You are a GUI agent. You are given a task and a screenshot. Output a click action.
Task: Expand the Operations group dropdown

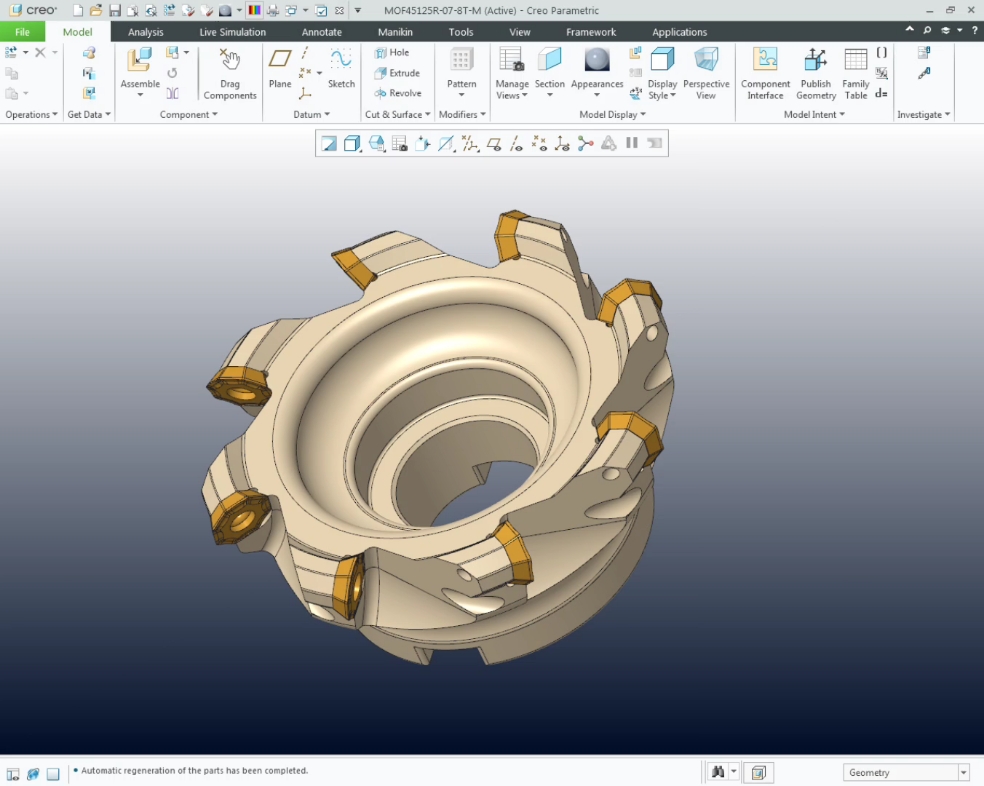tap(31, 114)
